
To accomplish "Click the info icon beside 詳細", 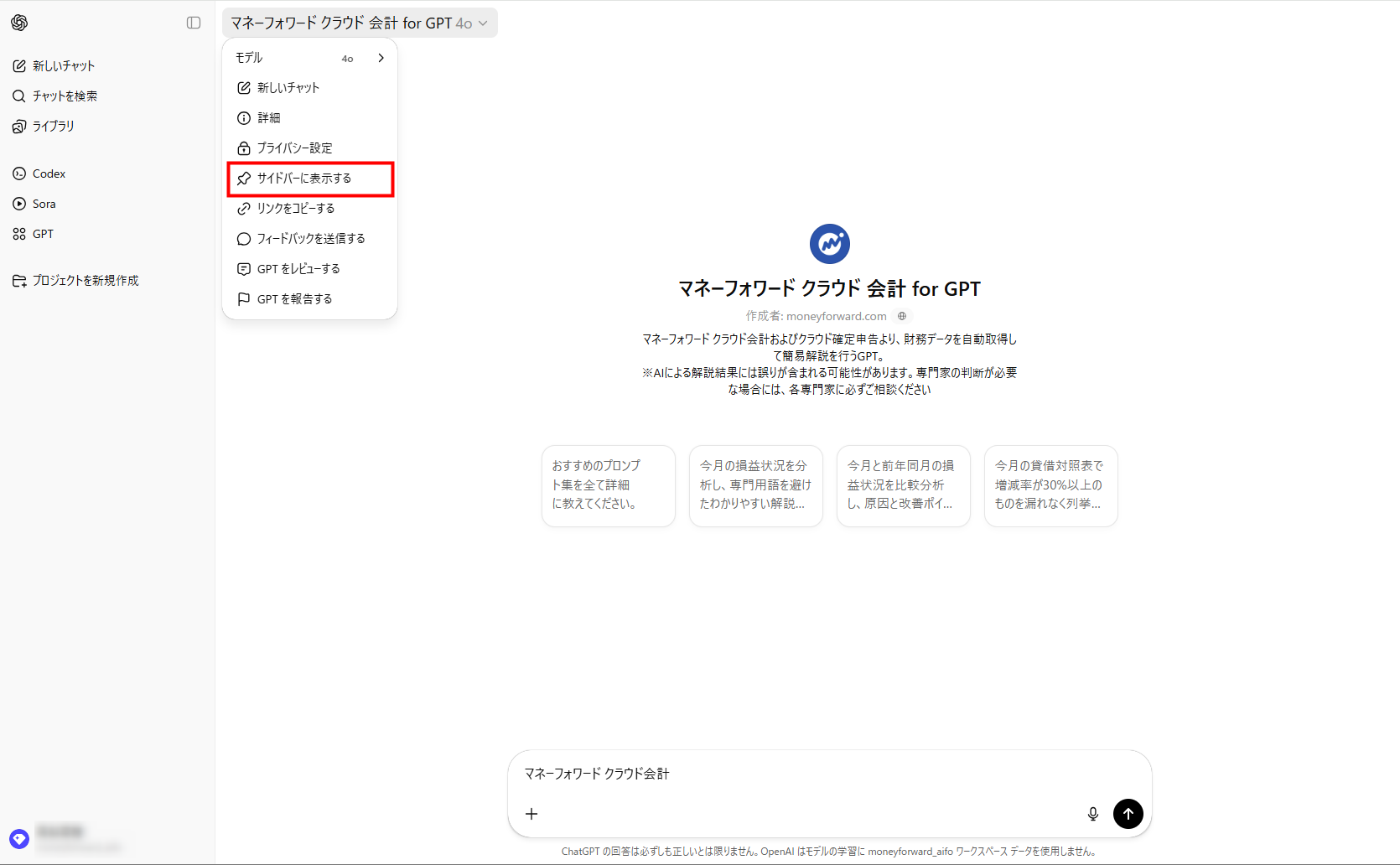I will coord(244,118).
